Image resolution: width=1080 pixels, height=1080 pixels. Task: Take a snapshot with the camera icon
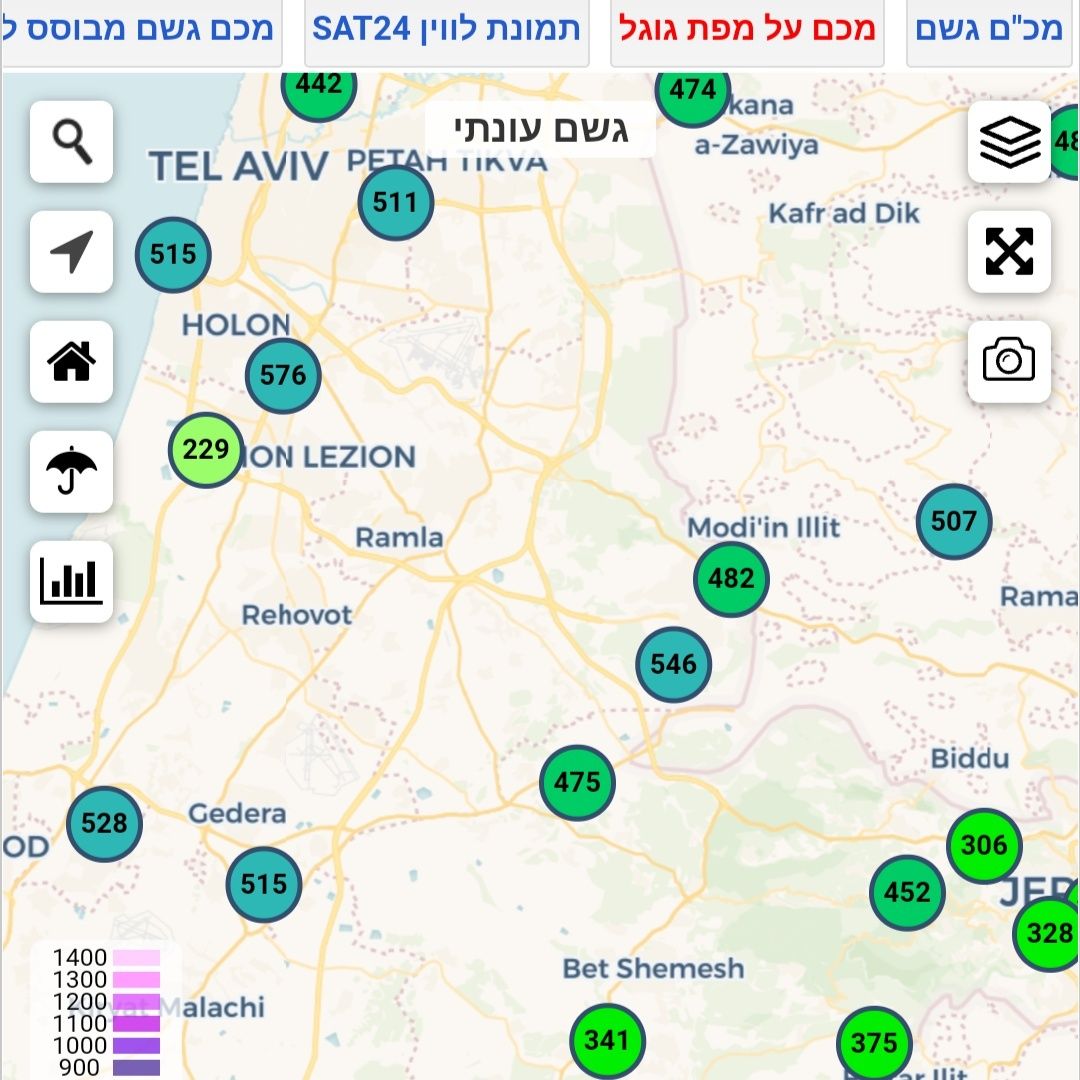coord(1009,362)
